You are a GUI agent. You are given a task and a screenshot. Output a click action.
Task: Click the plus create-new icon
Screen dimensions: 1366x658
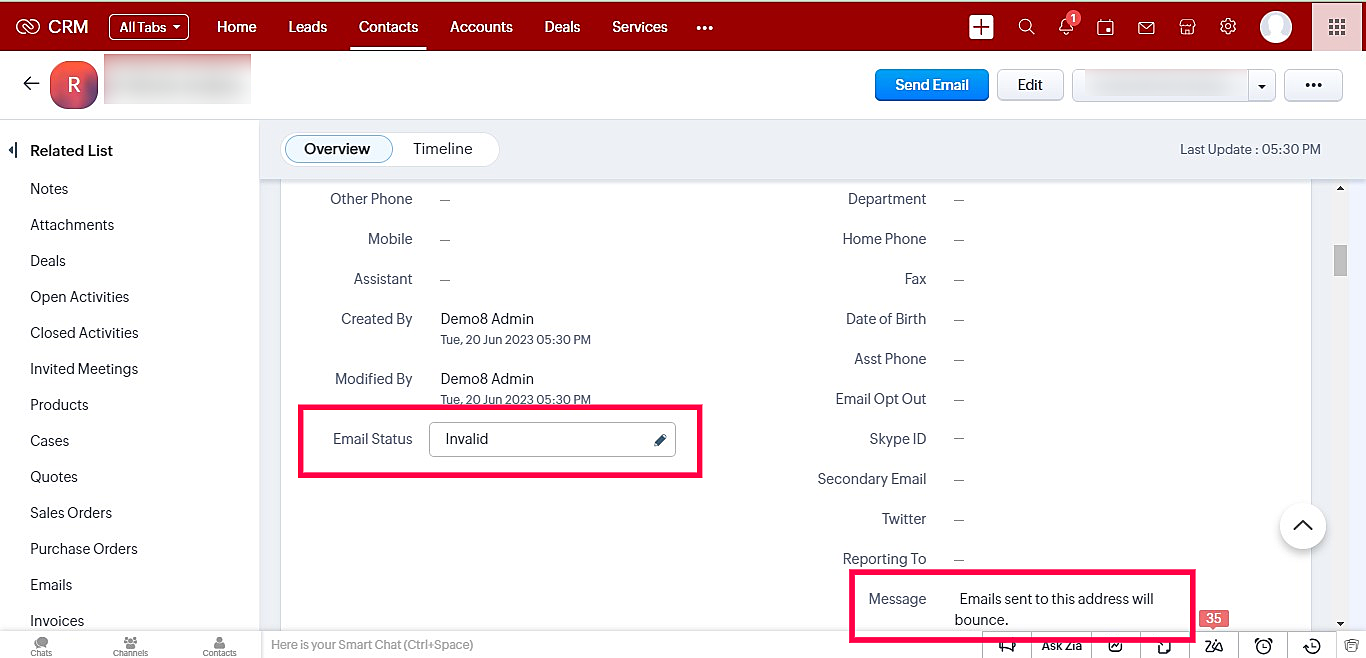pos(981,27)
